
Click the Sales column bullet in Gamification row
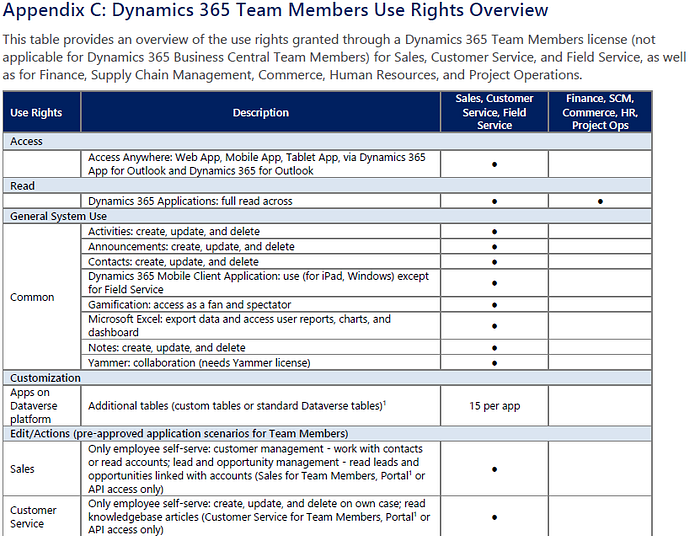tap(494, 305)
